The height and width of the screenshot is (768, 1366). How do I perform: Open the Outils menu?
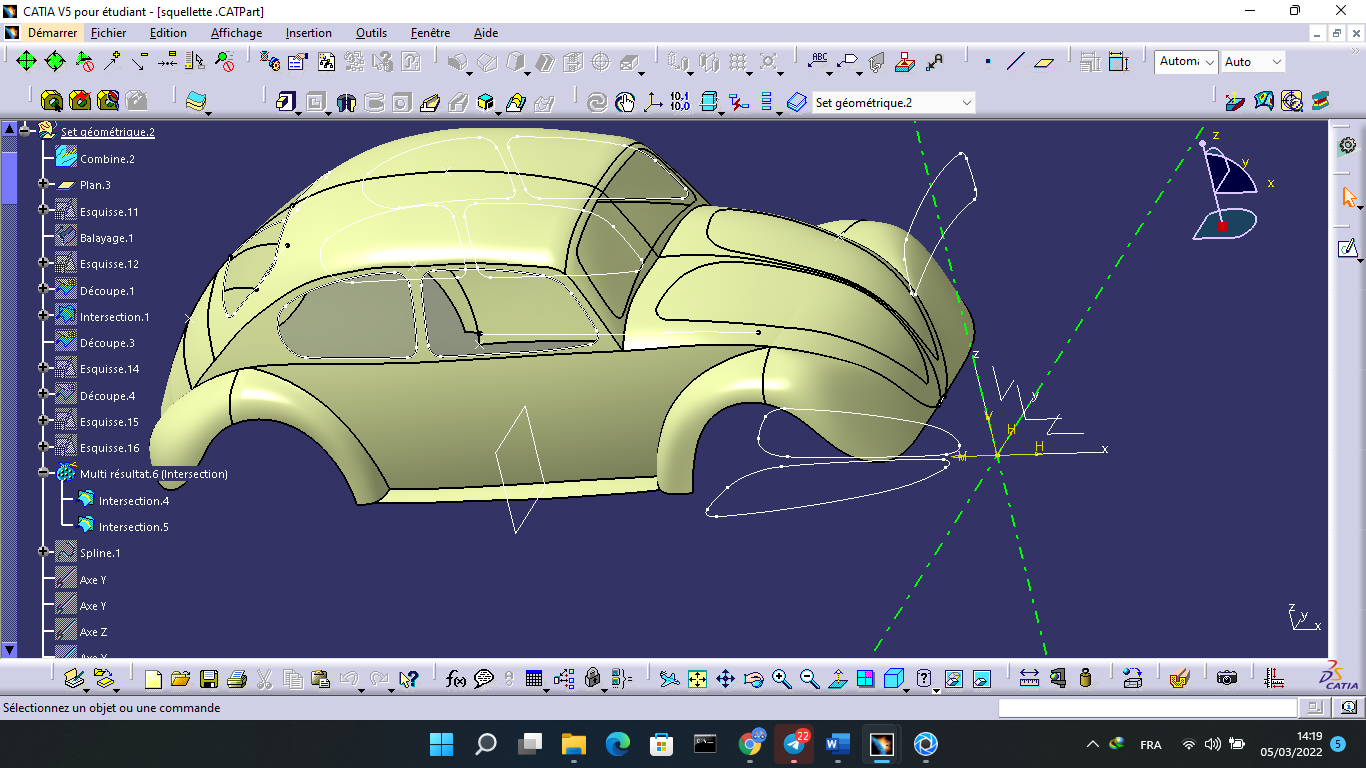click(371, 33)
